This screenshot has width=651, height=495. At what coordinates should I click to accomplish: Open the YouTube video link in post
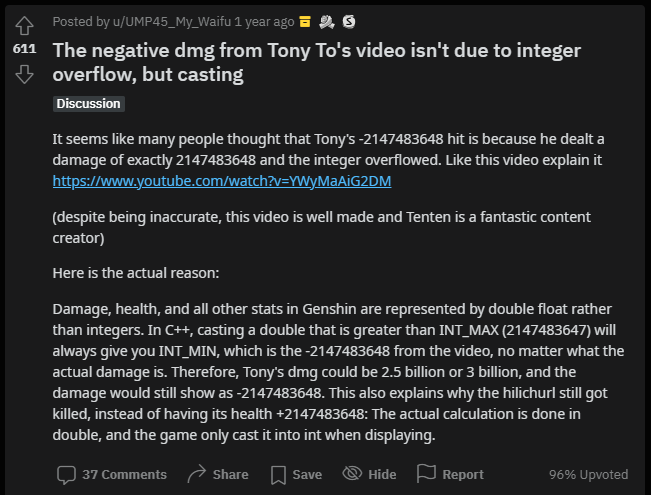pos(222,181)
